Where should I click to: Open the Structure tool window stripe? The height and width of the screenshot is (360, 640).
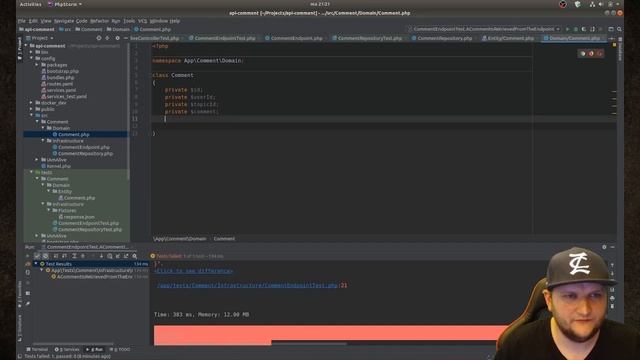[20, 329]
